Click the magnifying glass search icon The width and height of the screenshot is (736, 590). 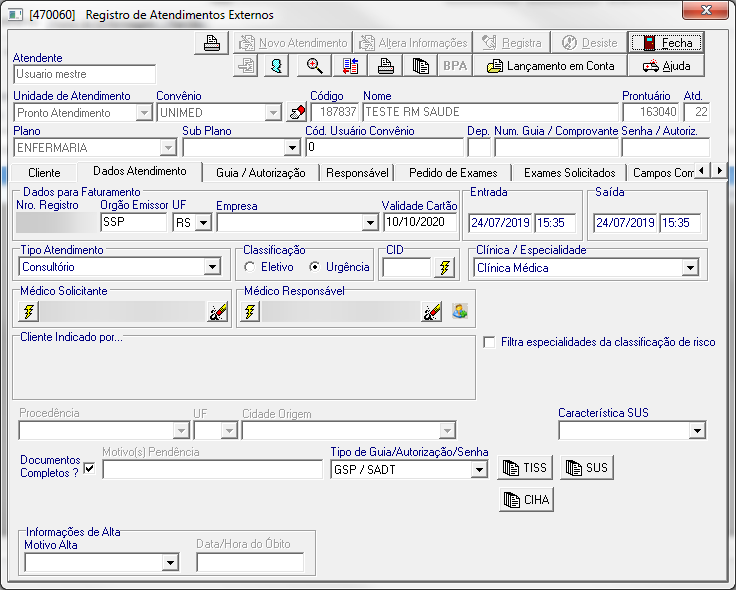tap(314, 66)
